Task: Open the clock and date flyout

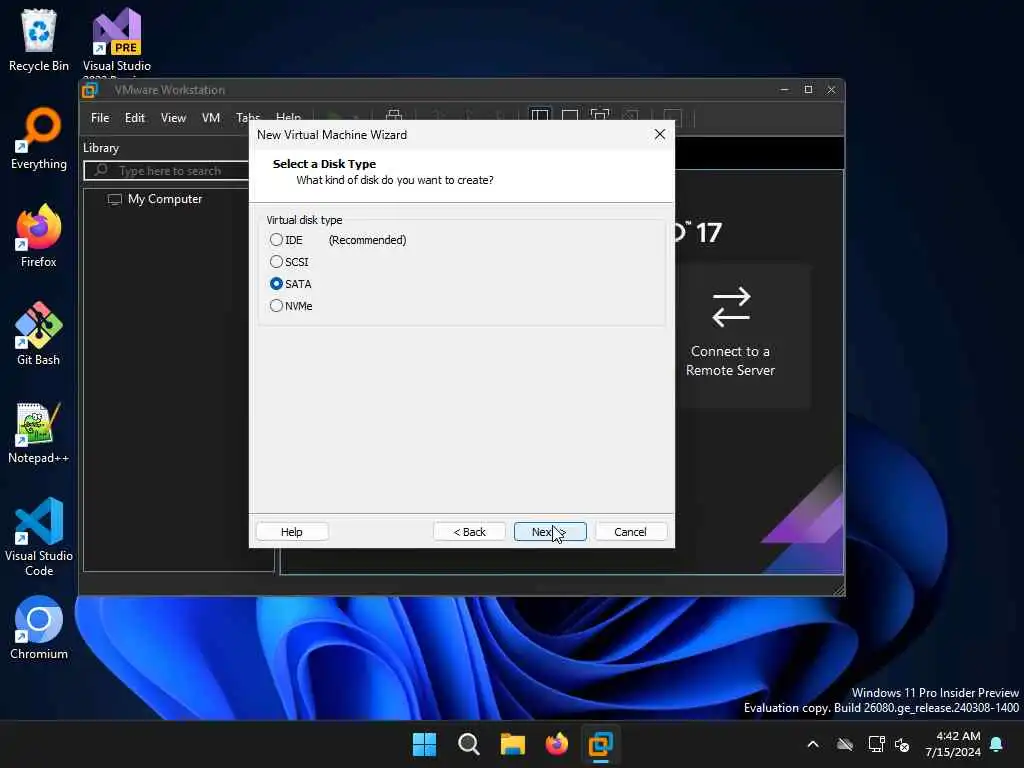Action: [x=952, y=744]
